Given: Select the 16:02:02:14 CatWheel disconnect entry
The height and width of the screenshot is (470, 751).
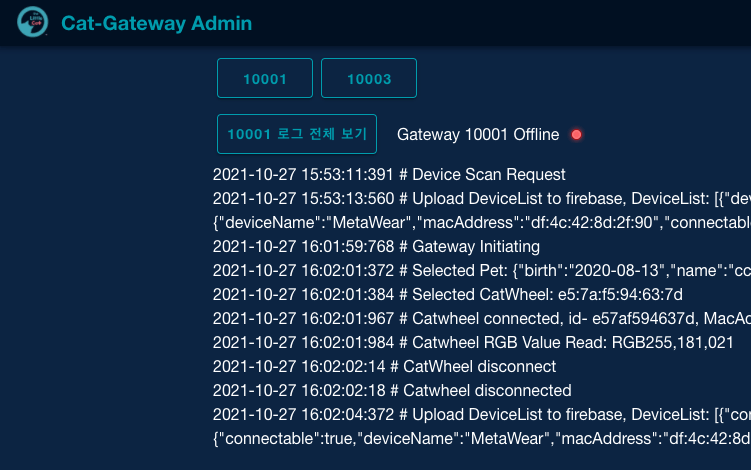Looking at the screenshot, I should 388,366.
